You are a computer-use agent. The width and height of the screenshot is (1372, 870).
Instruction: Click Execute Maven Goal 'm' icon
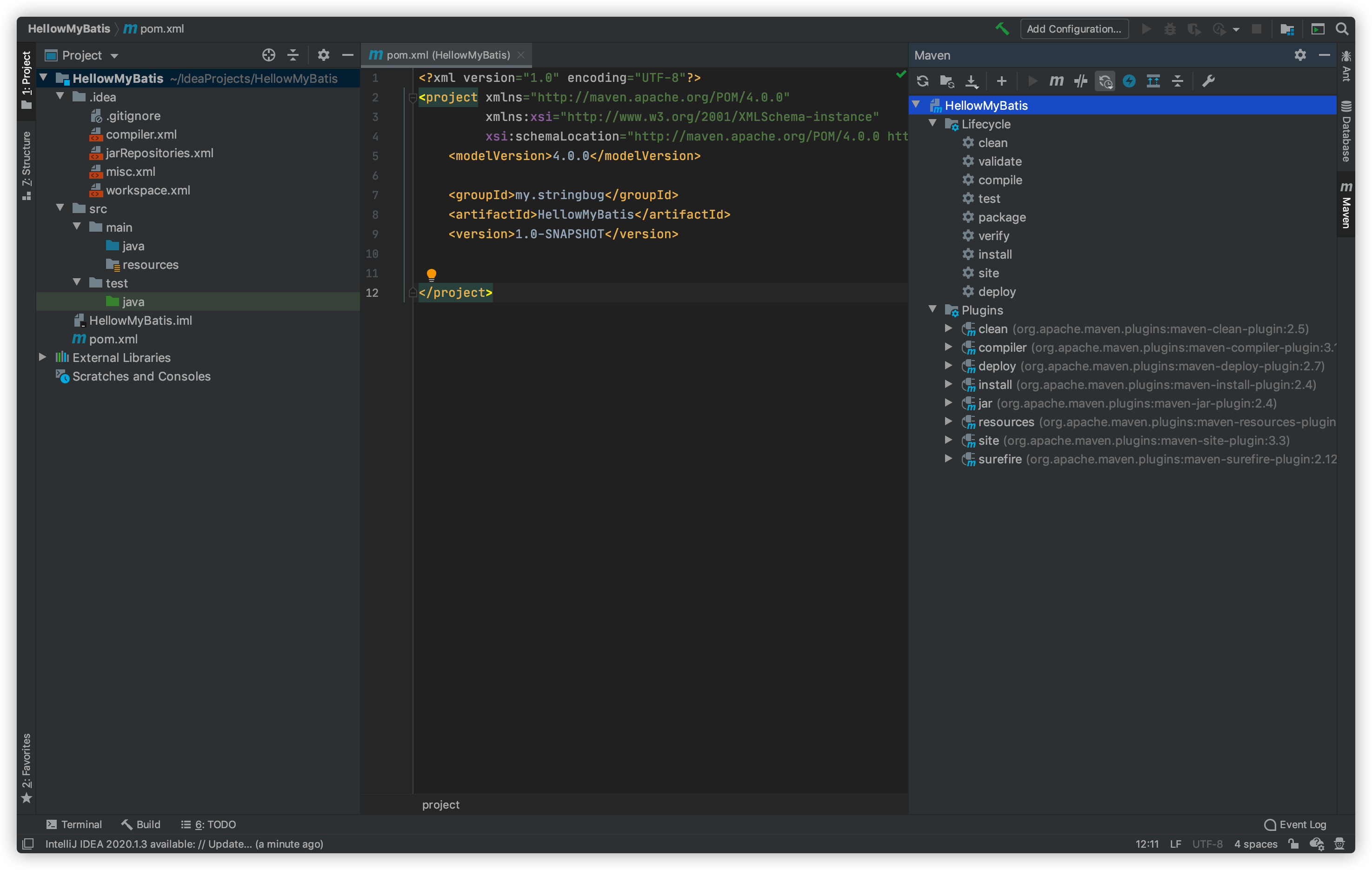point(1056,81)
